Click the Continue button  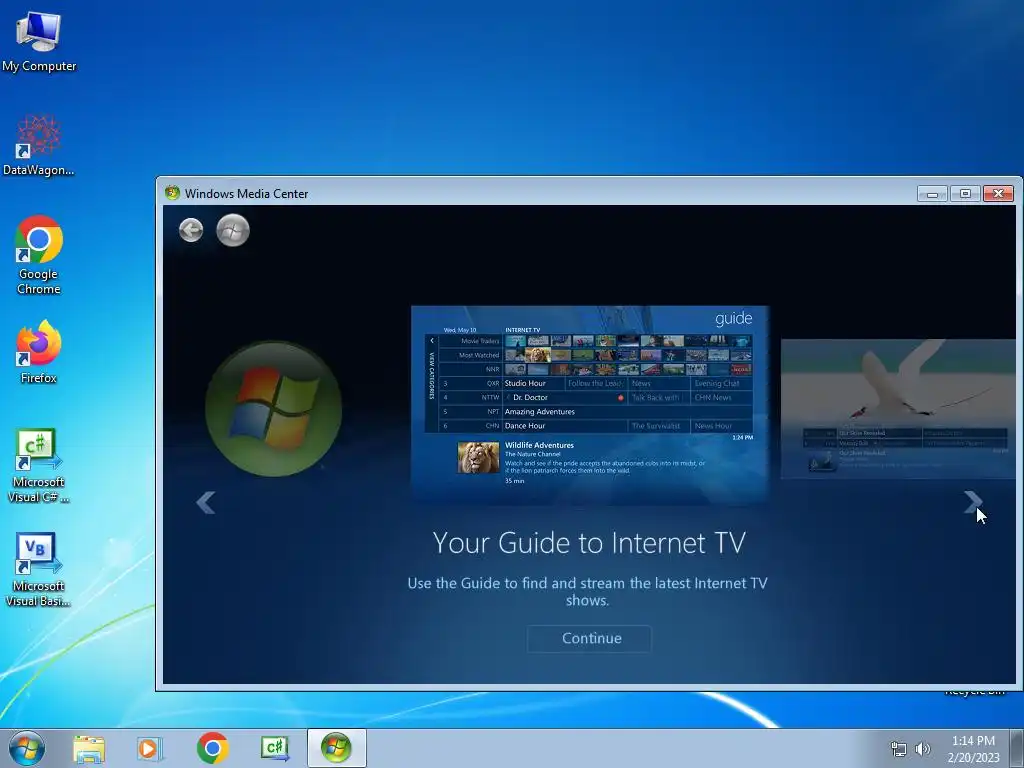[x=589, y=638]
